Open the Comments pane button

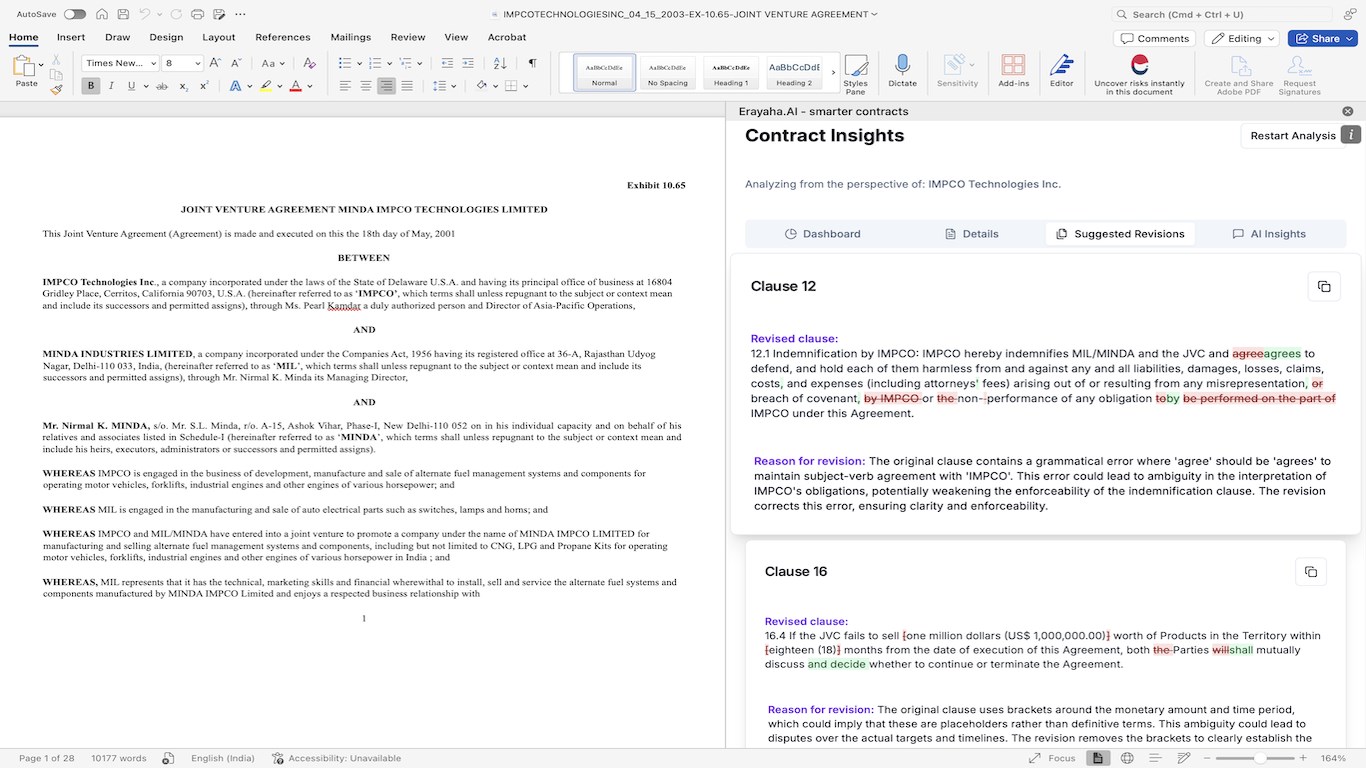coord(1155,38)
